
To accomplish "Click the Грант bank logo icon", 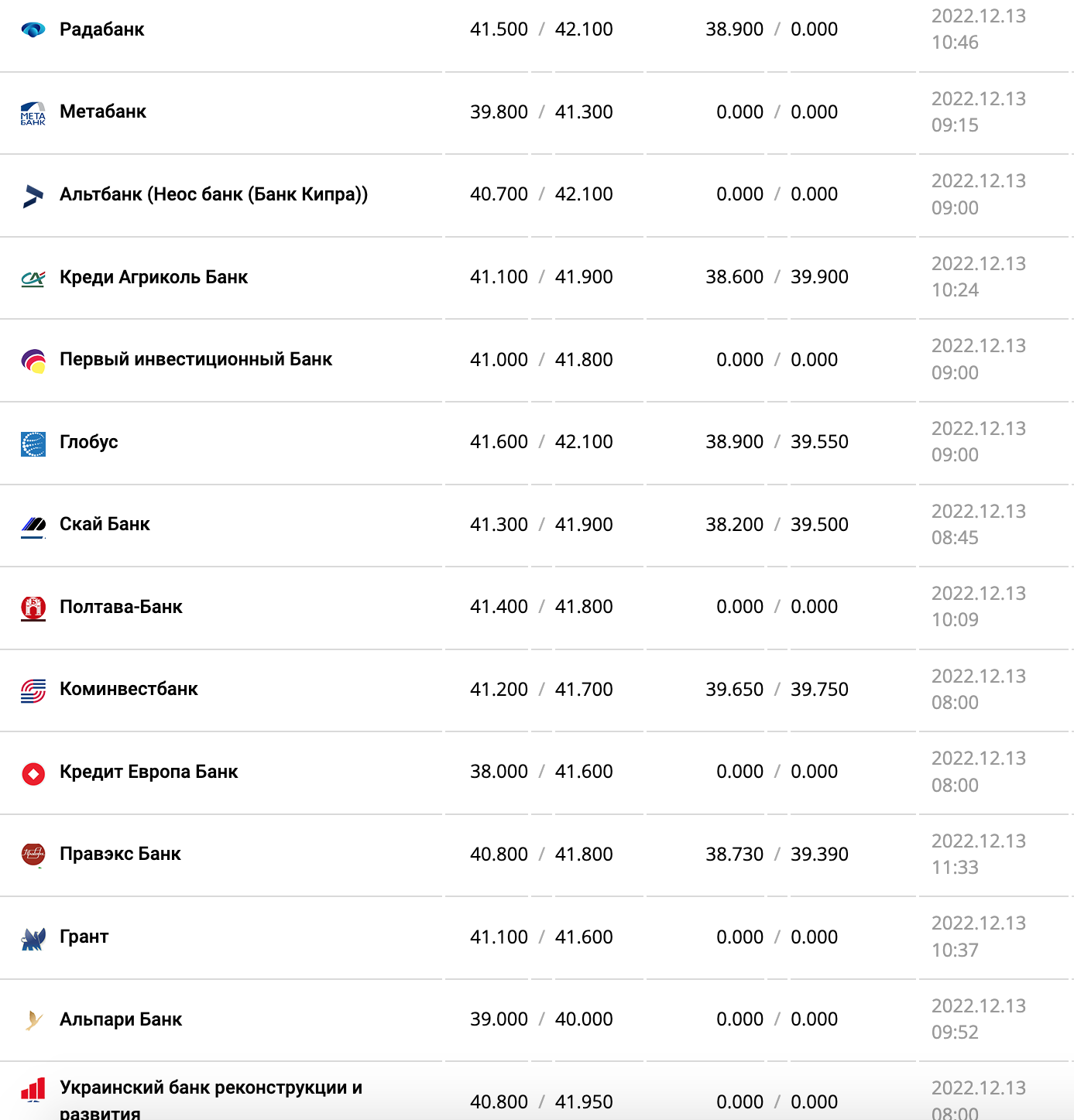I will tap(33, 938).
